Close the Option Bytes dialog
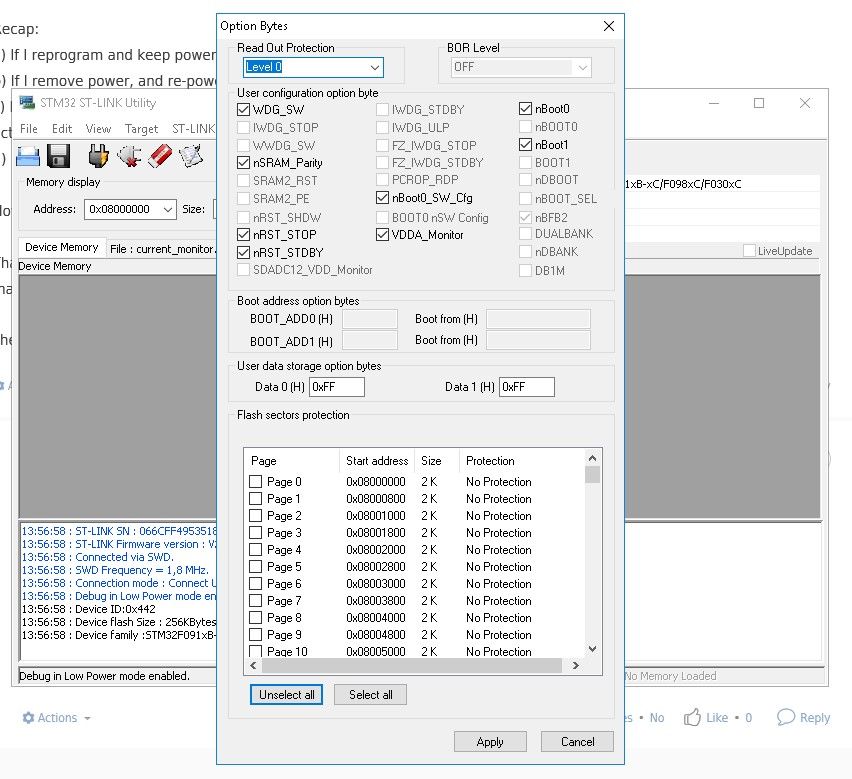 pyautogui.click(x=609, y=26)
